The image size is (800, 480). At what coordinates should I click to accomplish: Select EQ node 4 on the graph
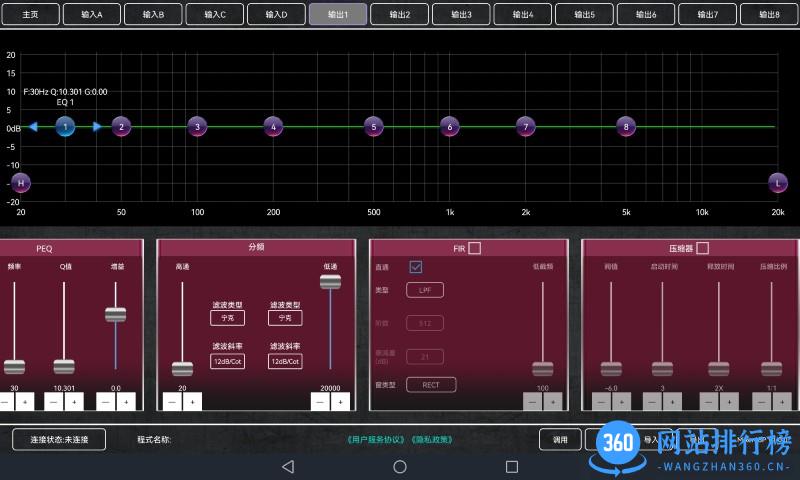[x=273, y=127]
